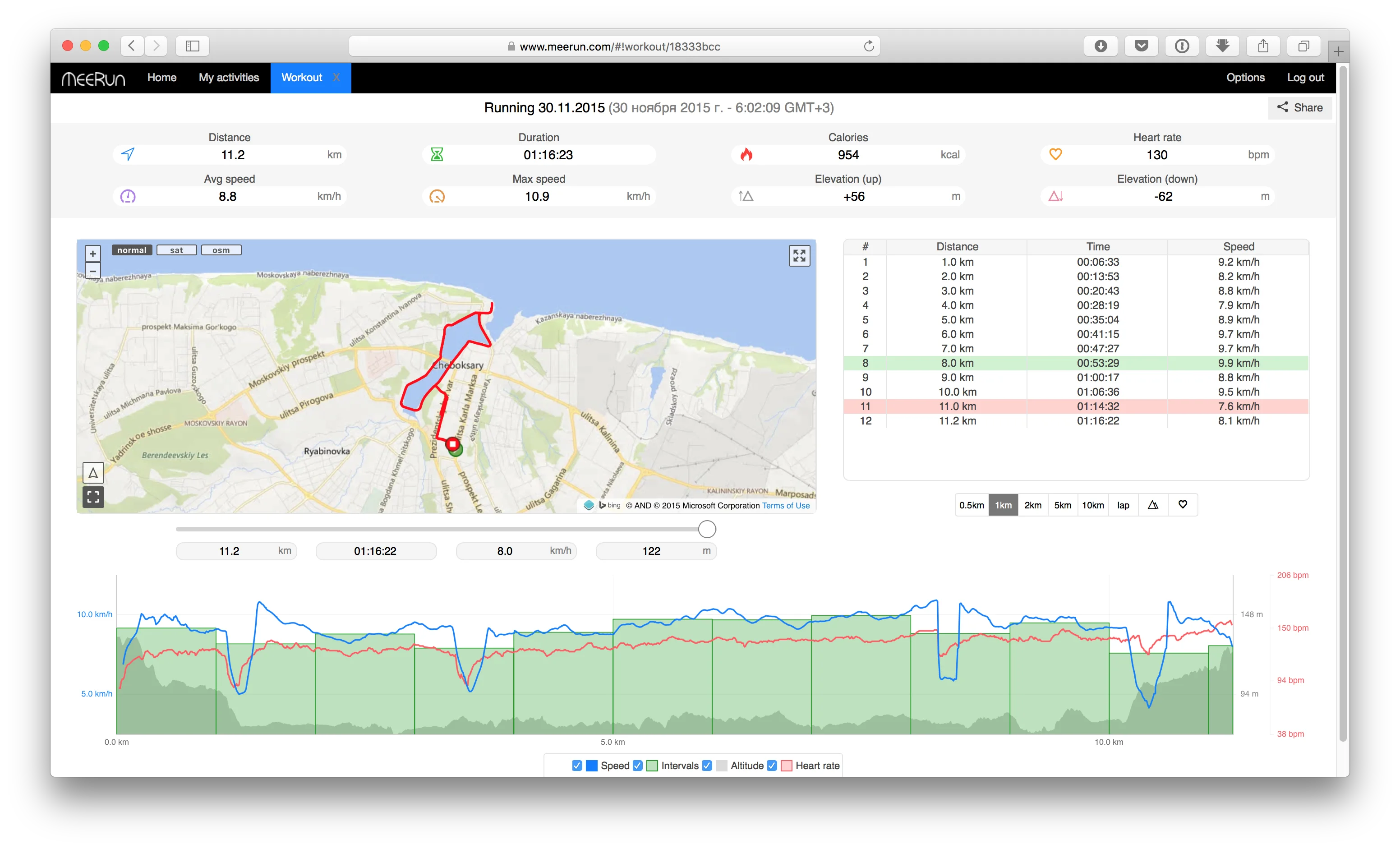Switch map to osm view

pos(221,250)
